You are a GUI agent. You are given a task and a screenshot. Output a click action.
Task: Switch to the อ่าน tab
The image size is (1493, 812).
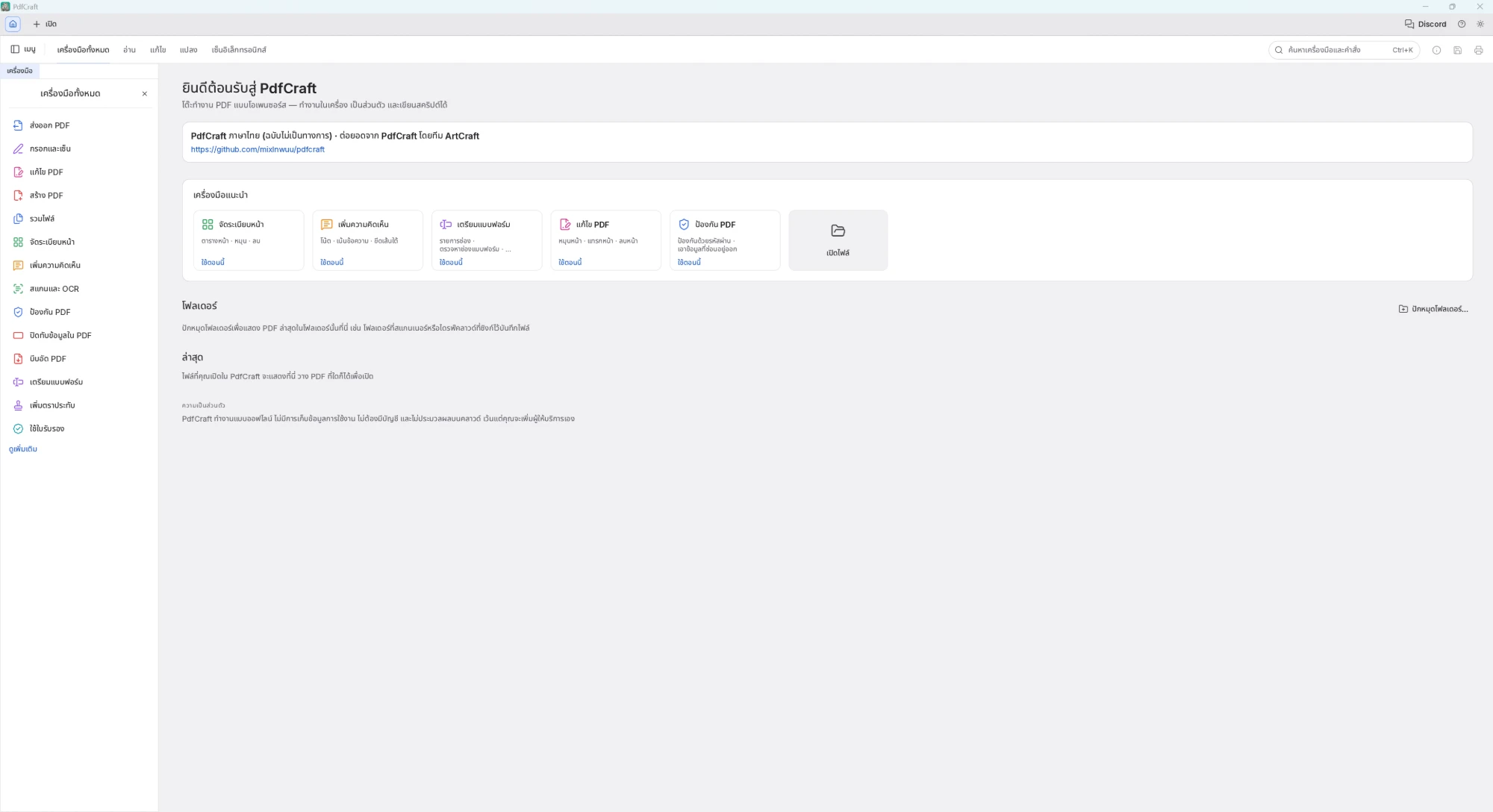tap(129, 50)
